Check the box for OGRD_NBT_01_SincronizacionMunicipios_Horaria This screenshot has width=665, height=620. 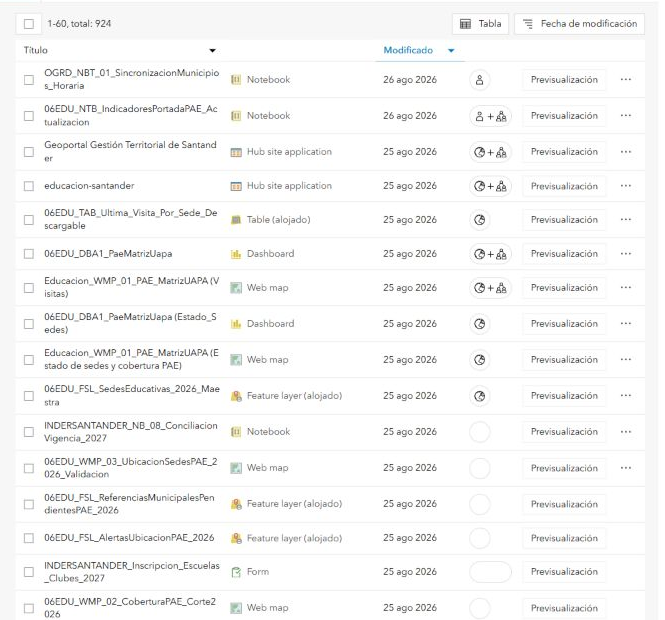pos(29,80)
